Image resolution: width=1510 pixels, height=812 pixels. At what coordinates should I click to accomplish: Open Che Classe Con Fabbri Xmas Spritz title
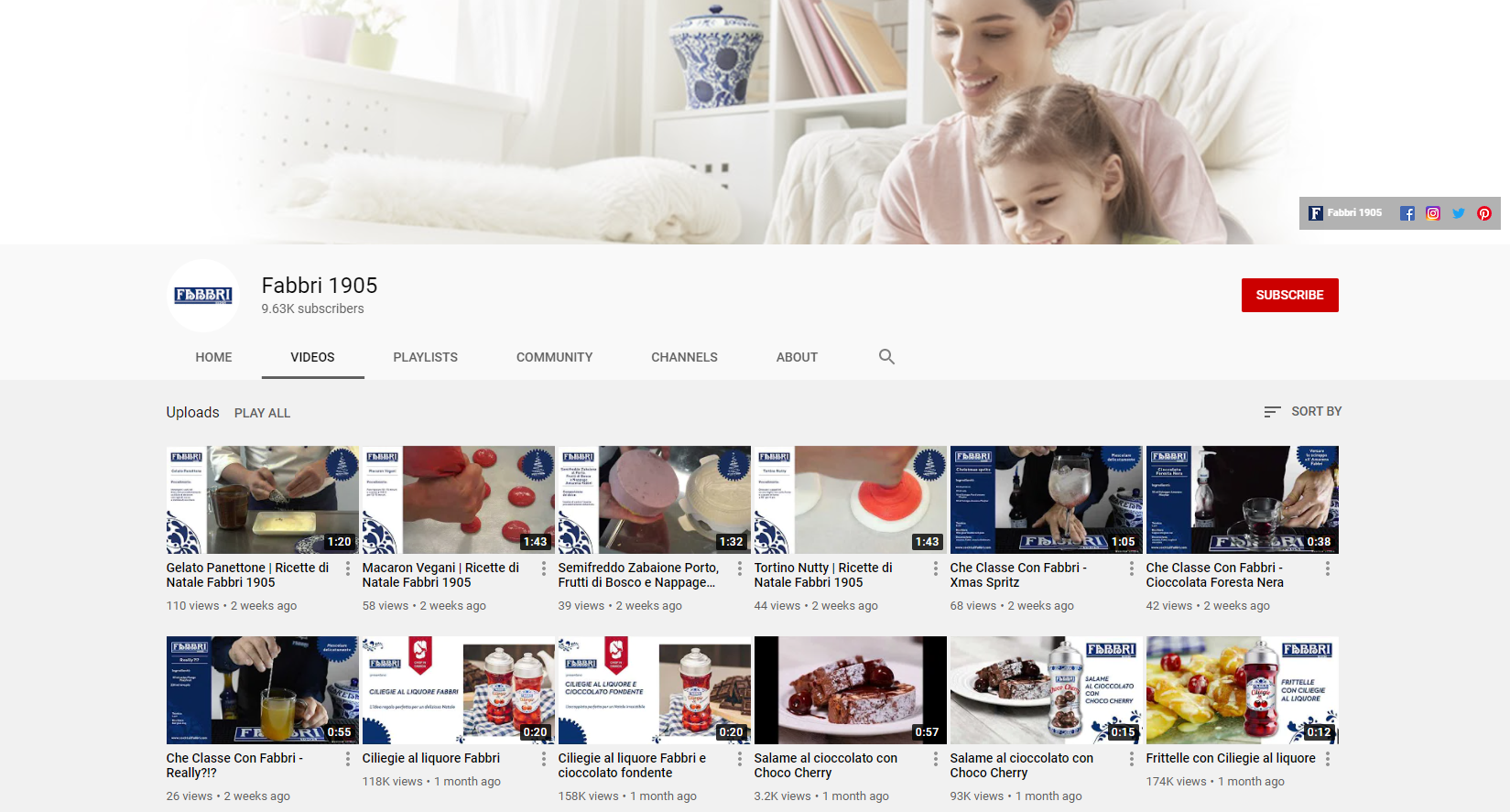coord(1018,575)
